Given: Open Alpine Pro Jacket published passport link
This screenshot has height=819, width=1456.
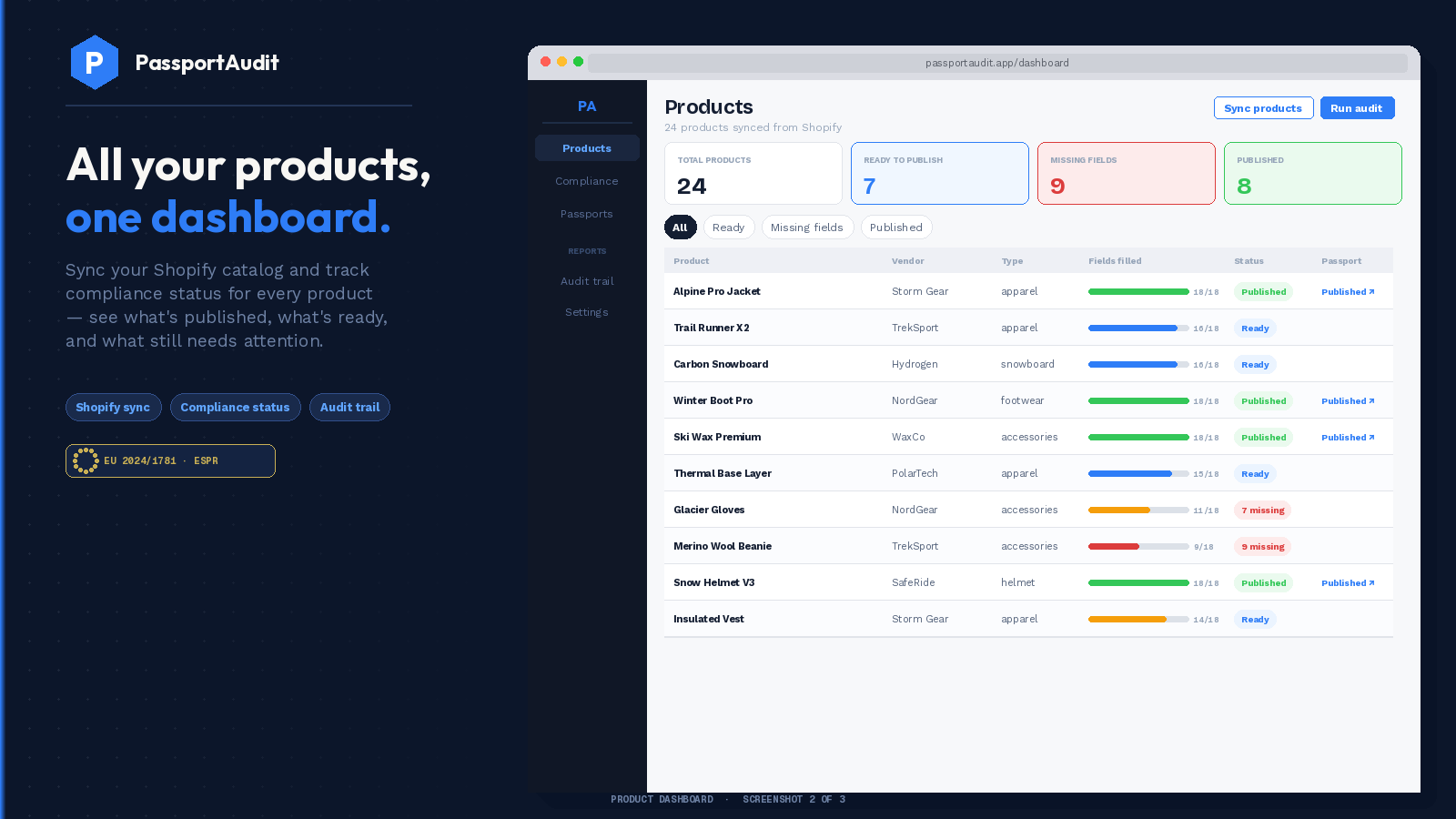Looking at the screenshot, I should tap(1348, 292).
